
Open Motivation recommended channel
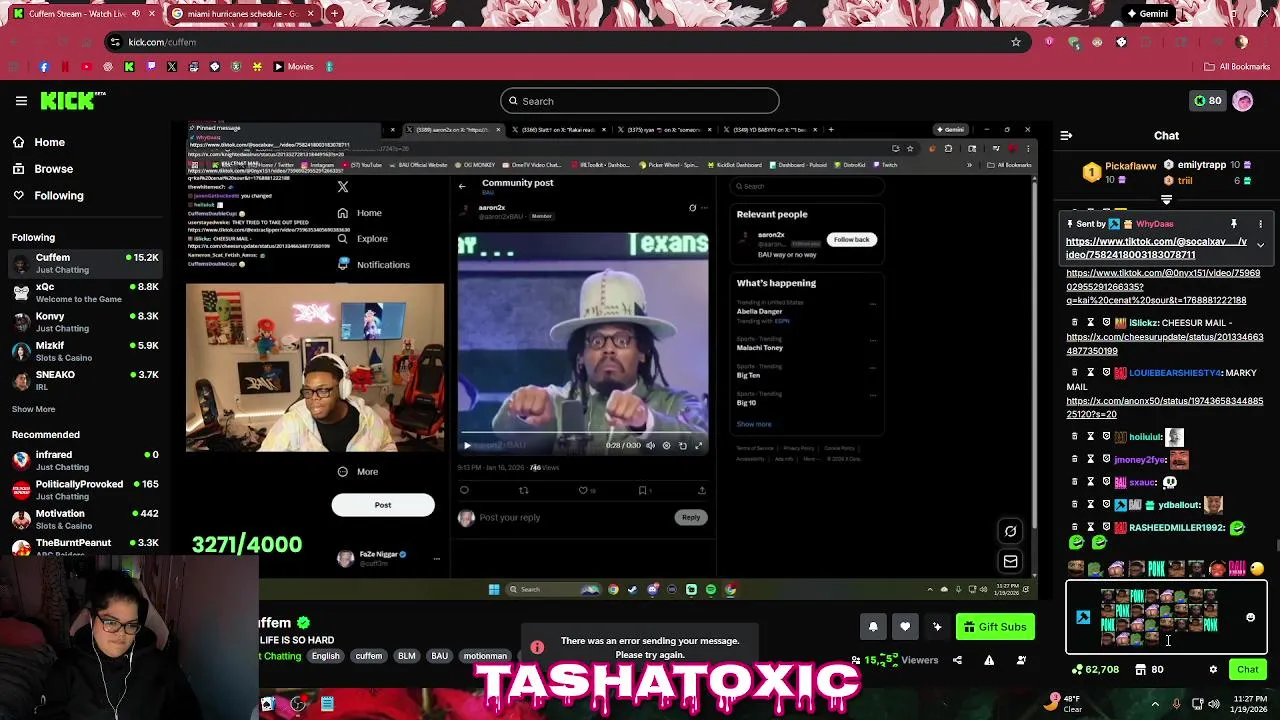click(x=85, y=519)
